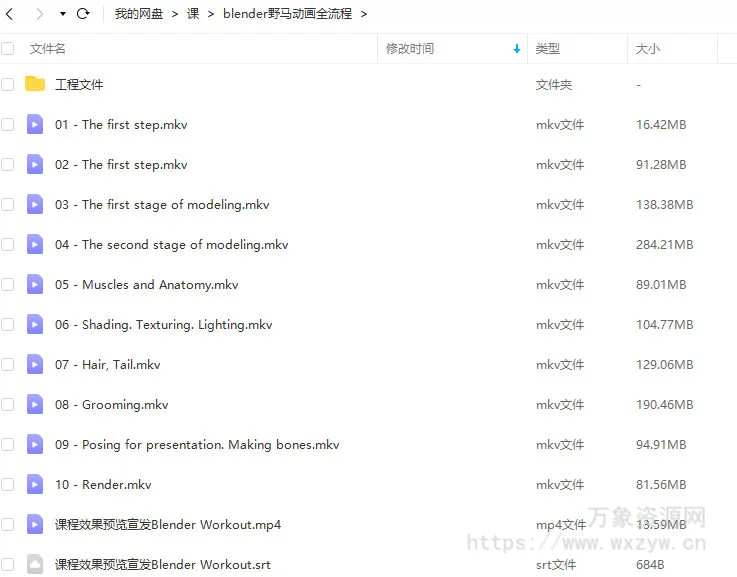Open 06 - Shading. Texturing. Lighting.mkv
Screen dimensions: 737x577
pyautogui.click(x=163, y=325)
